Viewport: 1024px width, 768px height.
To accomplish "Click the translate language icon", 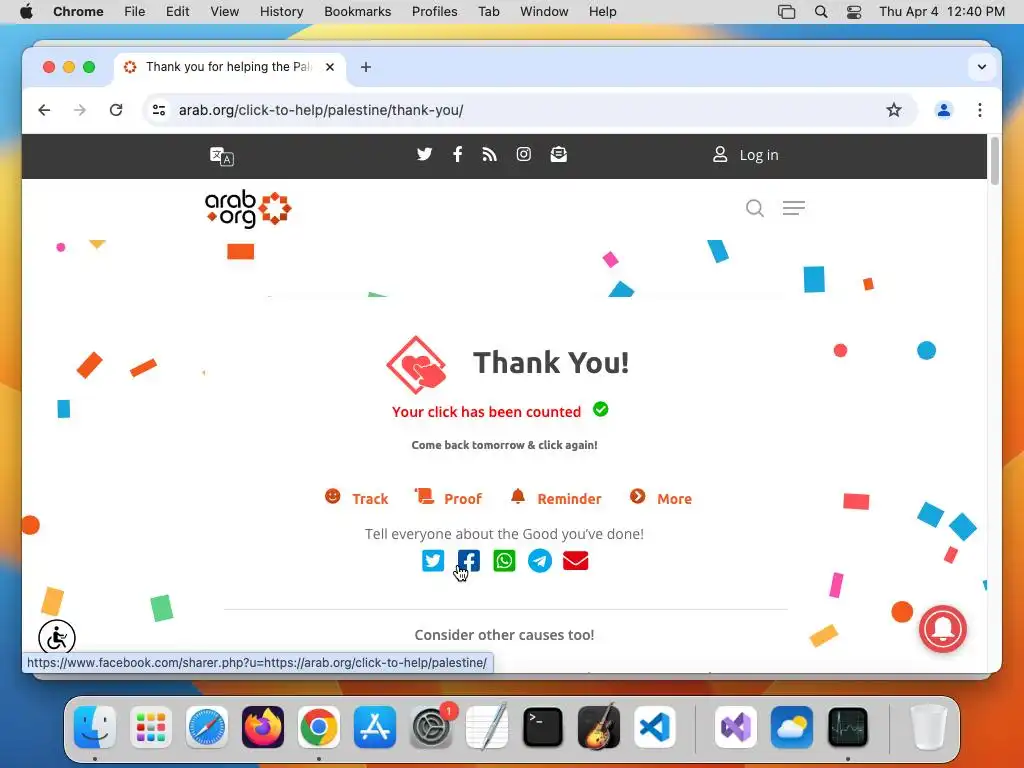I will [x=221, y=156].
